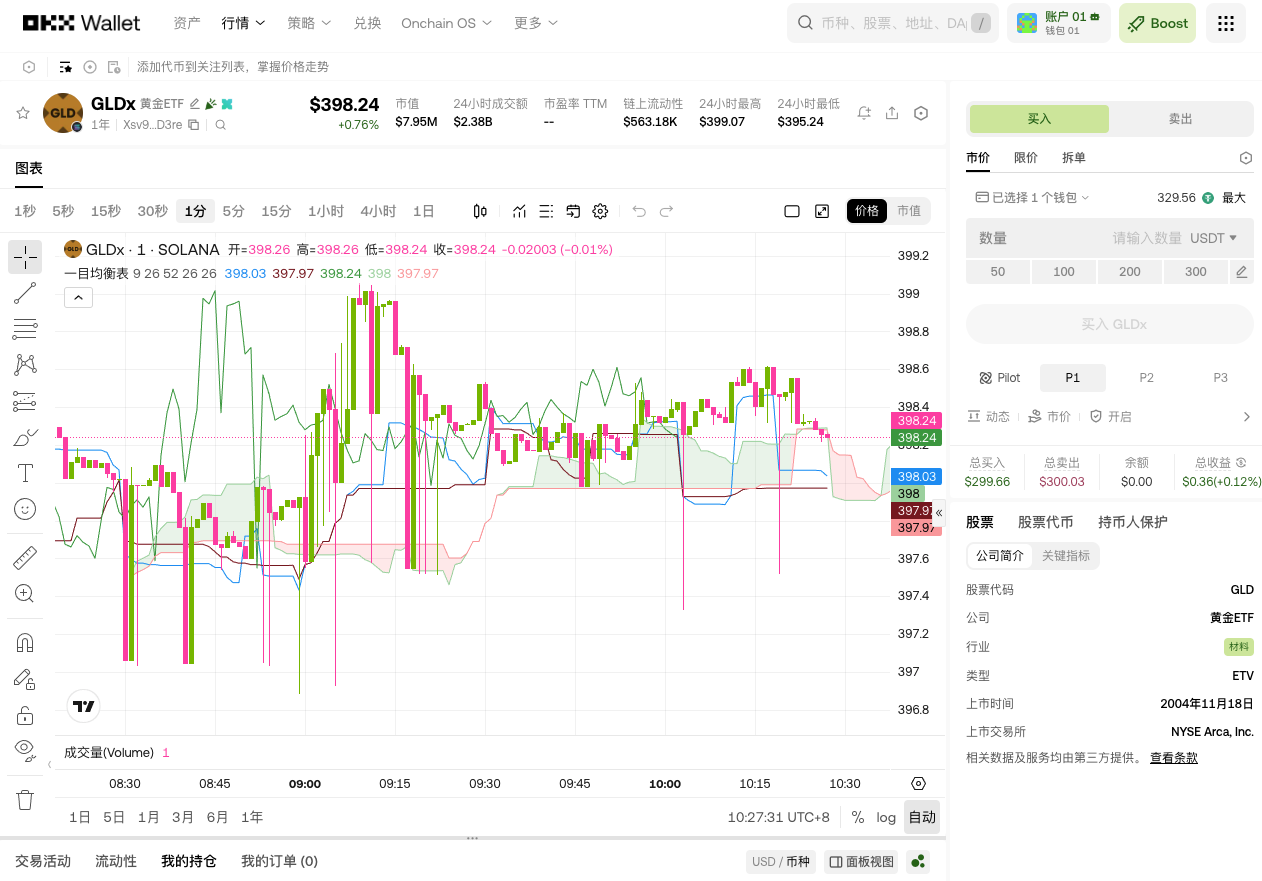1262x881 pixels.
Task: Open chart settings gear
Action: coord(600,211)
